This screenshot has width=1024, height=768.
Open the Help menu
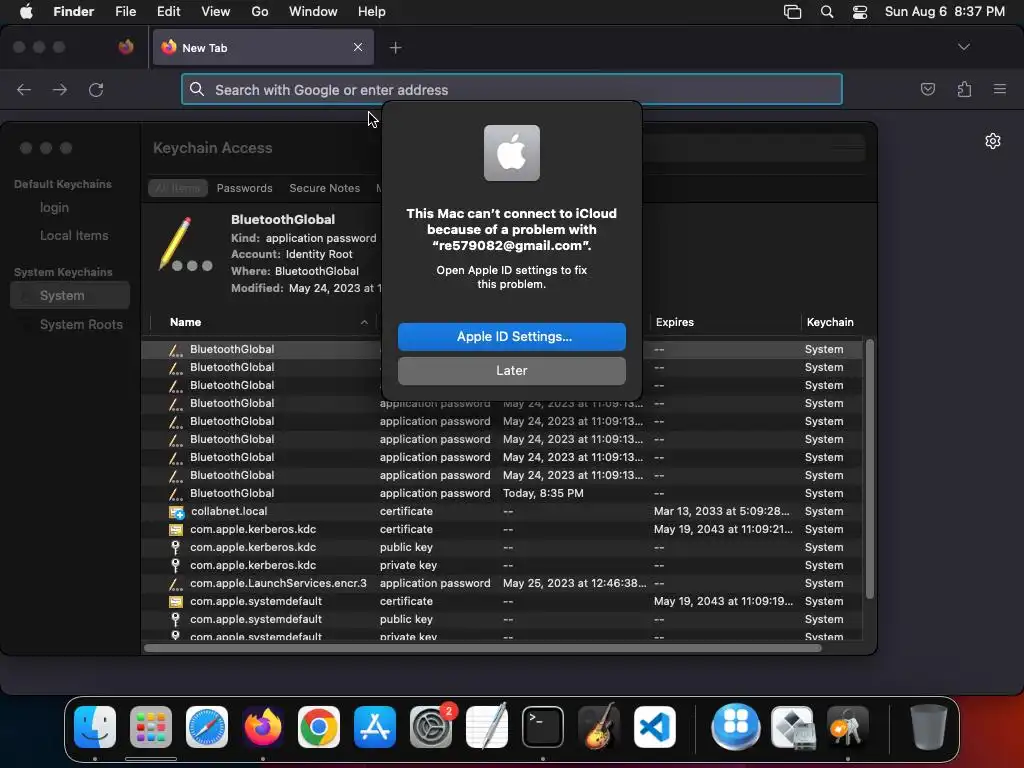pos(372,12)
